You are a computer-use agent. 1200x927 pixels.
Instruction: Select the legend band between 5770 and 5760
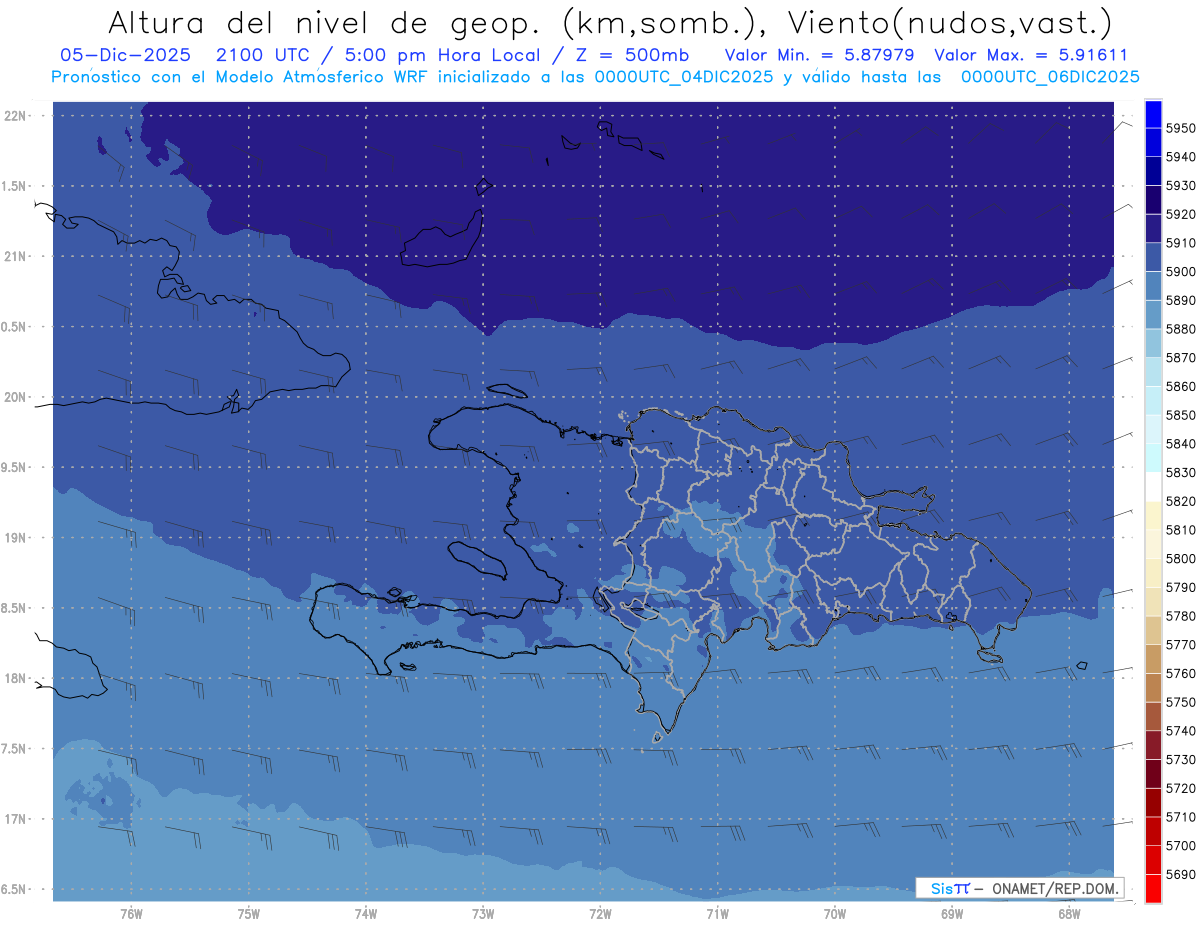point(1153,659)
